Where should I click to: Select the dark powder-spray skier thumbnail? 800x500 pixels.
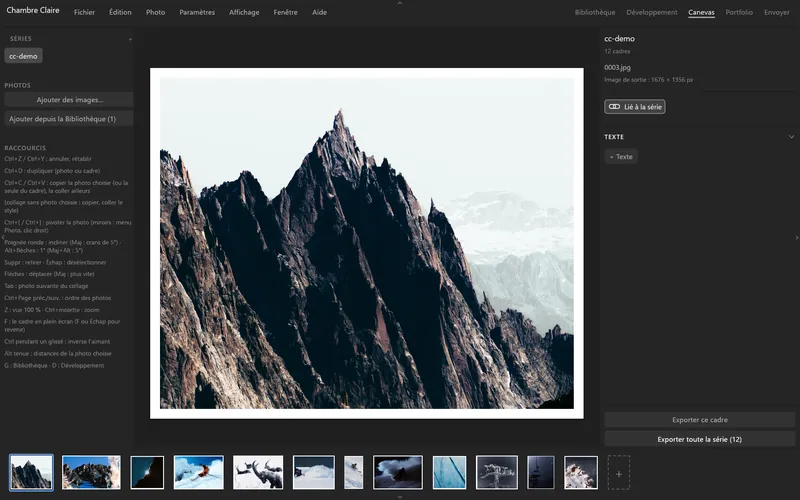point(398,472)
